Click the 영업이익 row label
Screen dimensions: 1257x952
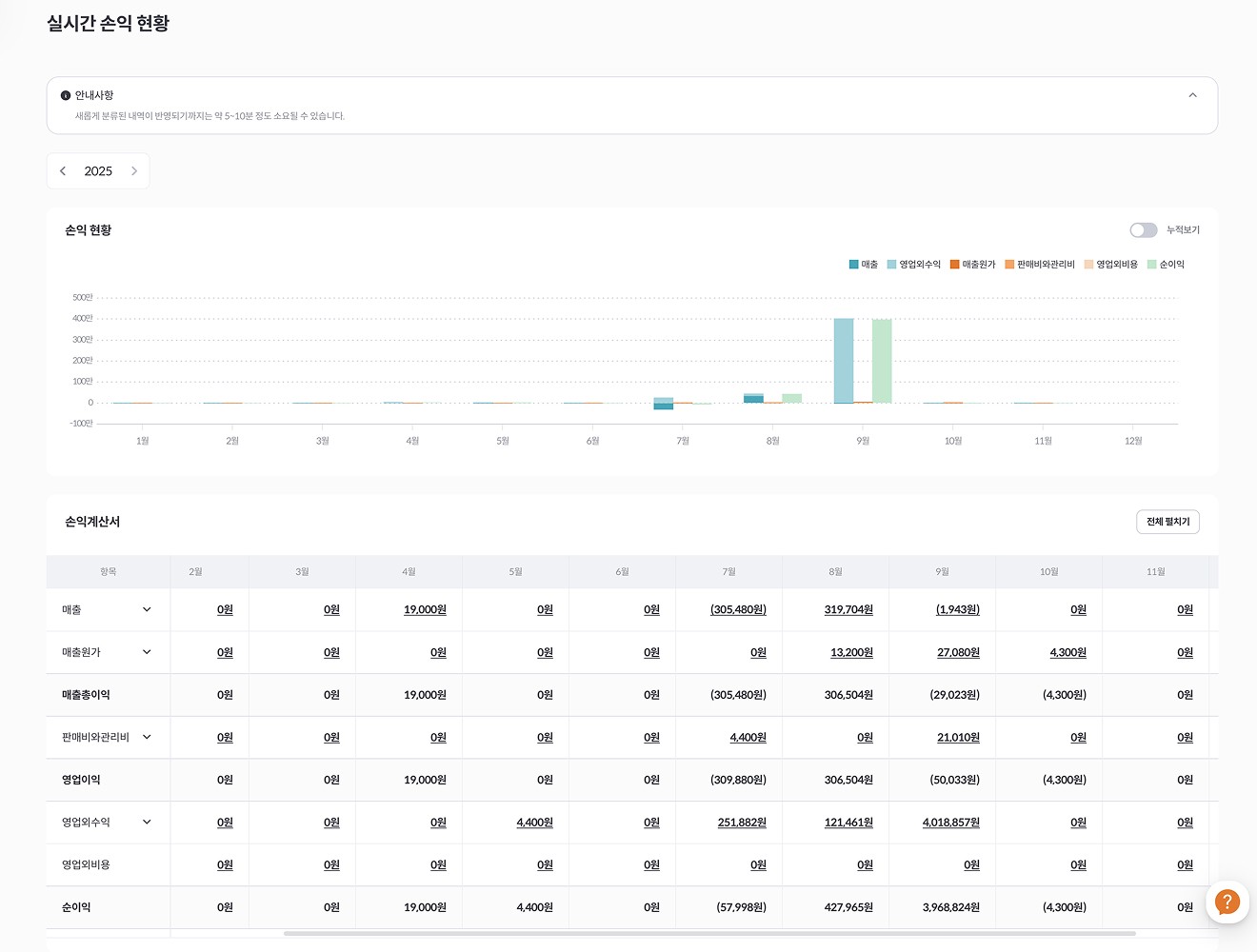pos(81,780)
